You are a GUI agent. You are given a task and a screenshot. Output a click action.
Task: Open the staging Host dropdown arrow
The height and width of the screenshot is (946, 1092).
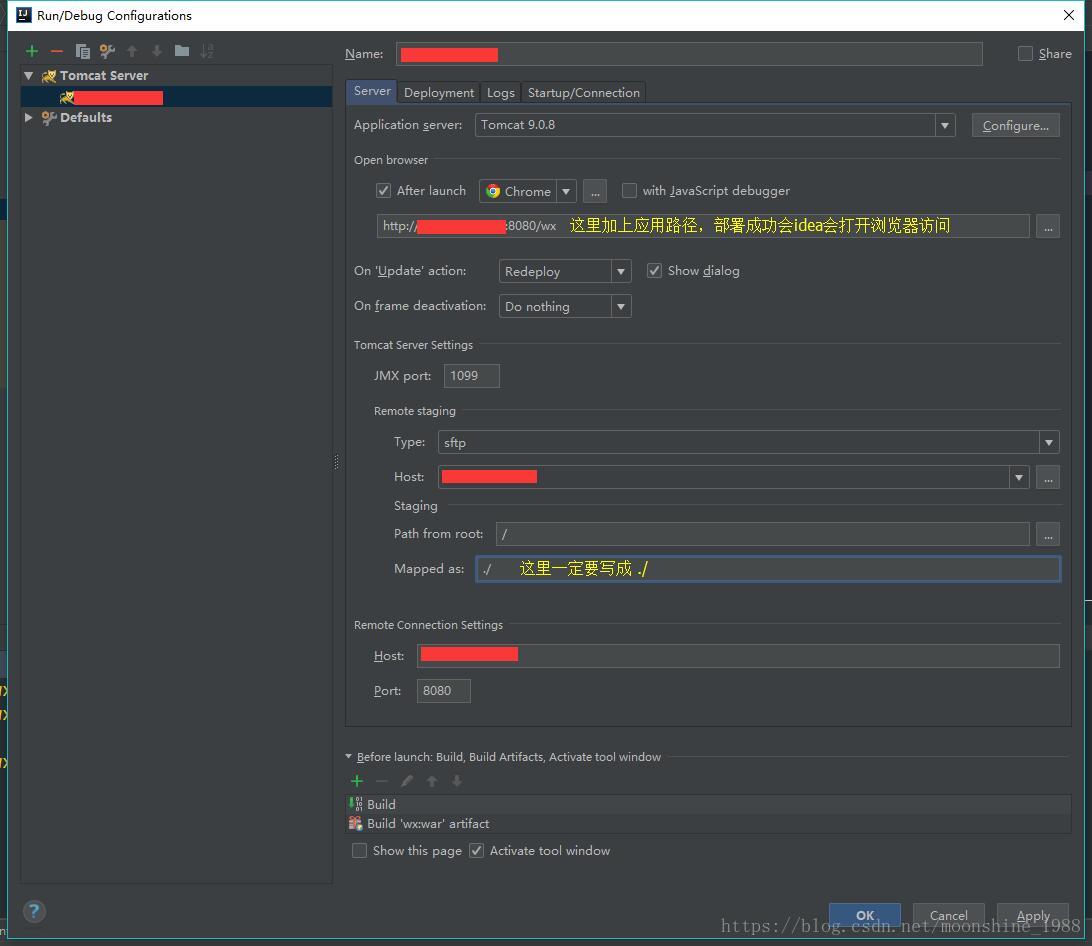[1019, 477]
